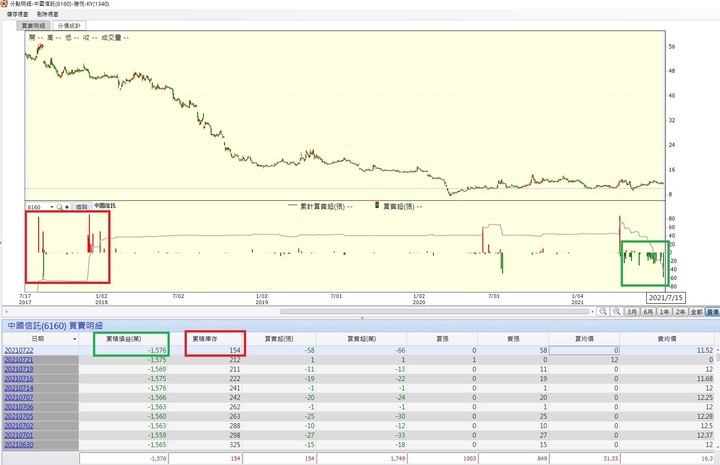Open date link 20210707
The image size is (720, 465).
tap(19, 398)
